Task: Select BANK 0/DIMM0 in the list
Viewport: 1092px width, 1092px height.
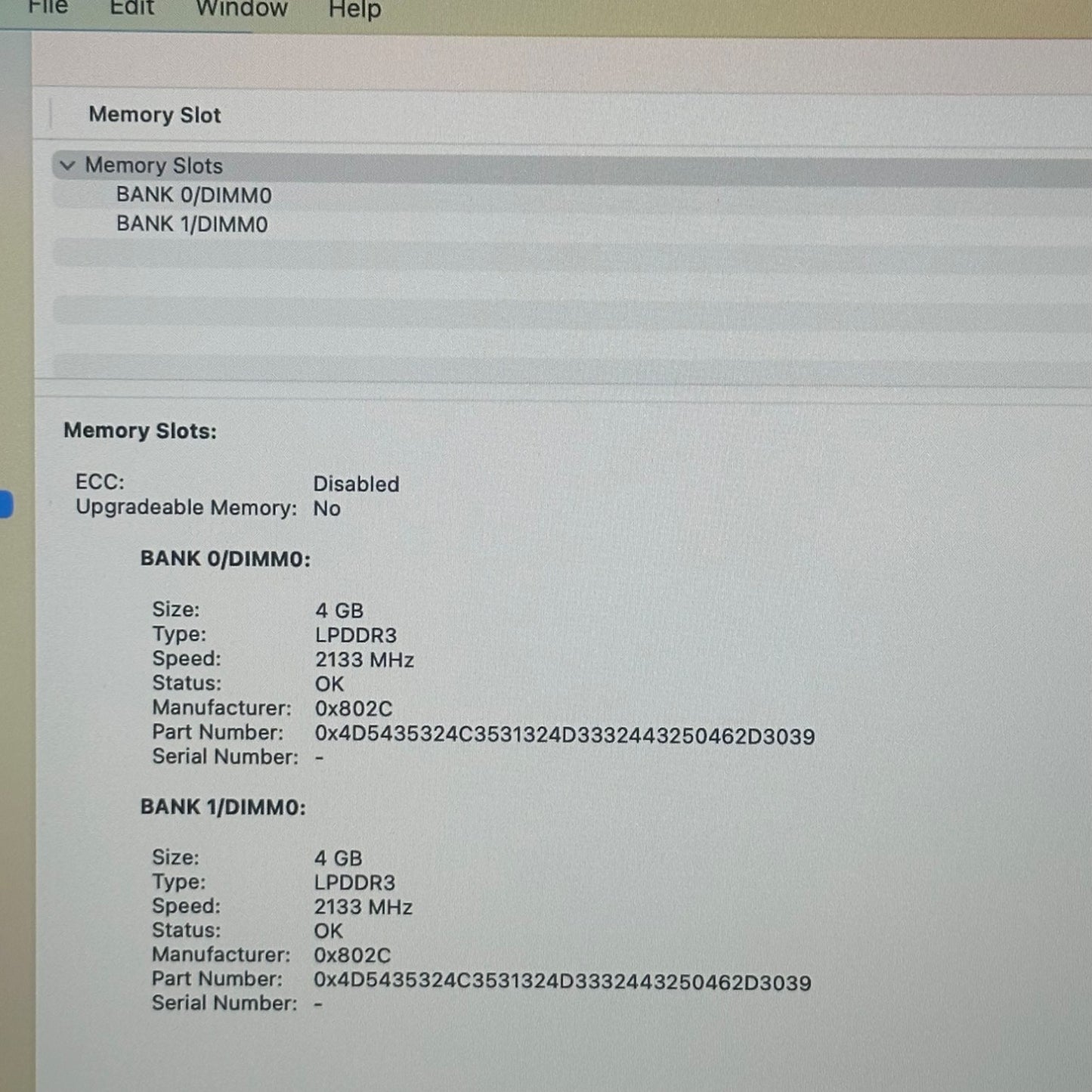Action: click(193, 195)
